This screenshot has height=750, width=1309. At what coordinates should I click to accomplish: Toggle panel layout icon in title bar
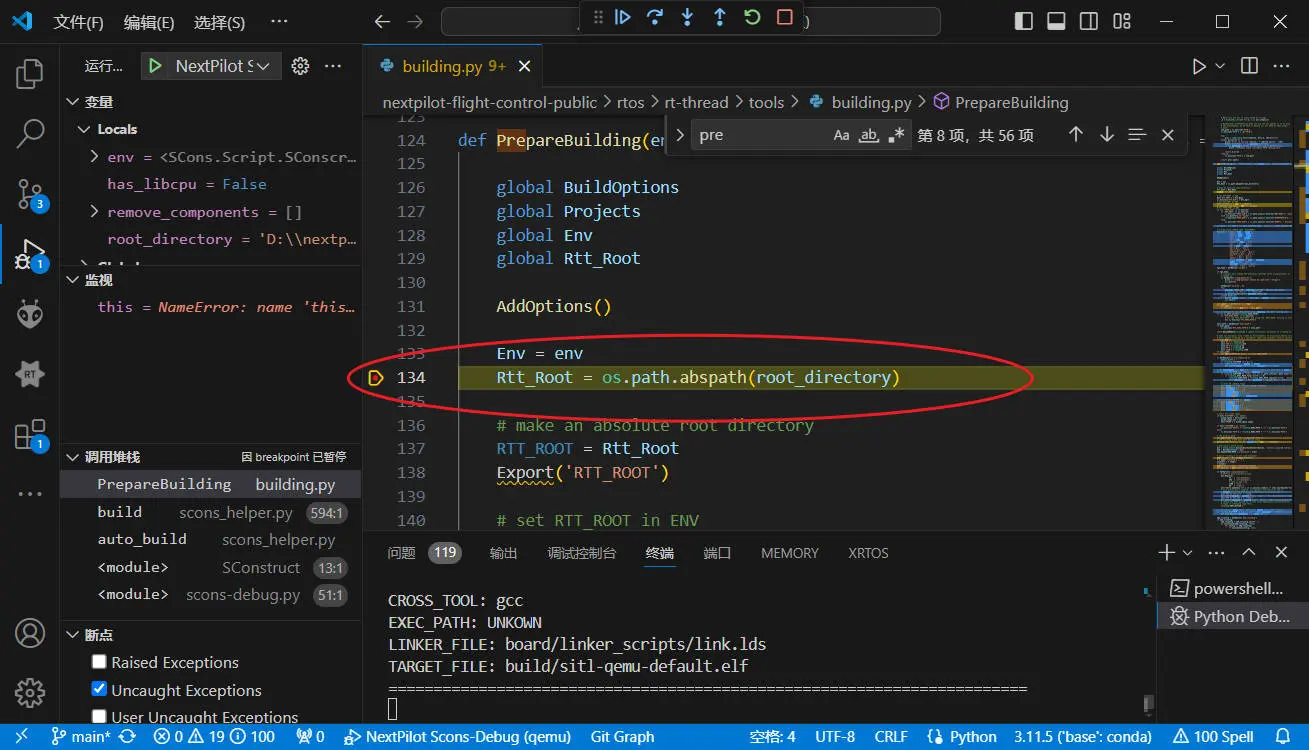(1056, 21)
